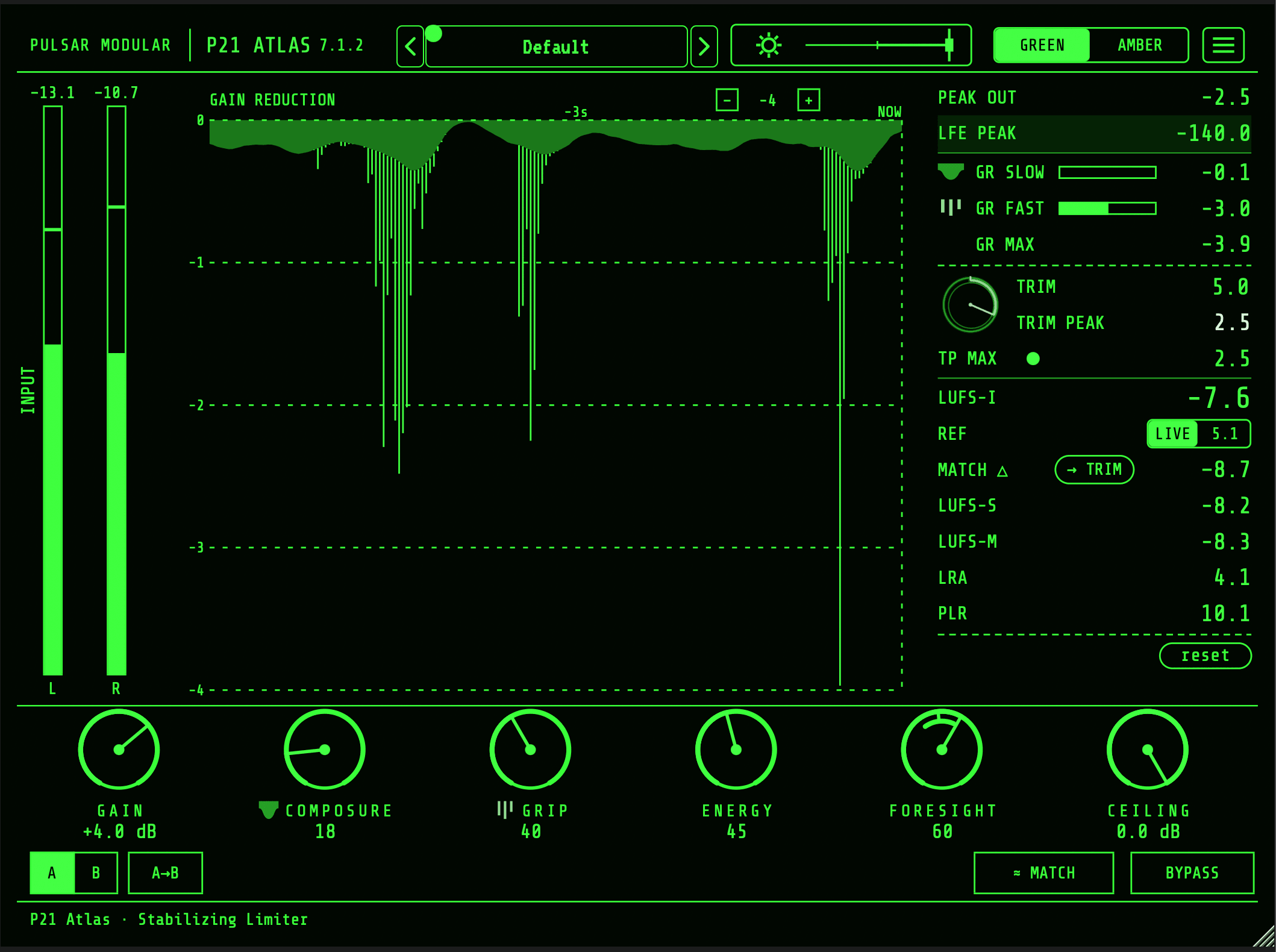Click the PEAK OUT value -2.5
This screenshot has height=952, width=1276.
click(x=1226, y=98)
